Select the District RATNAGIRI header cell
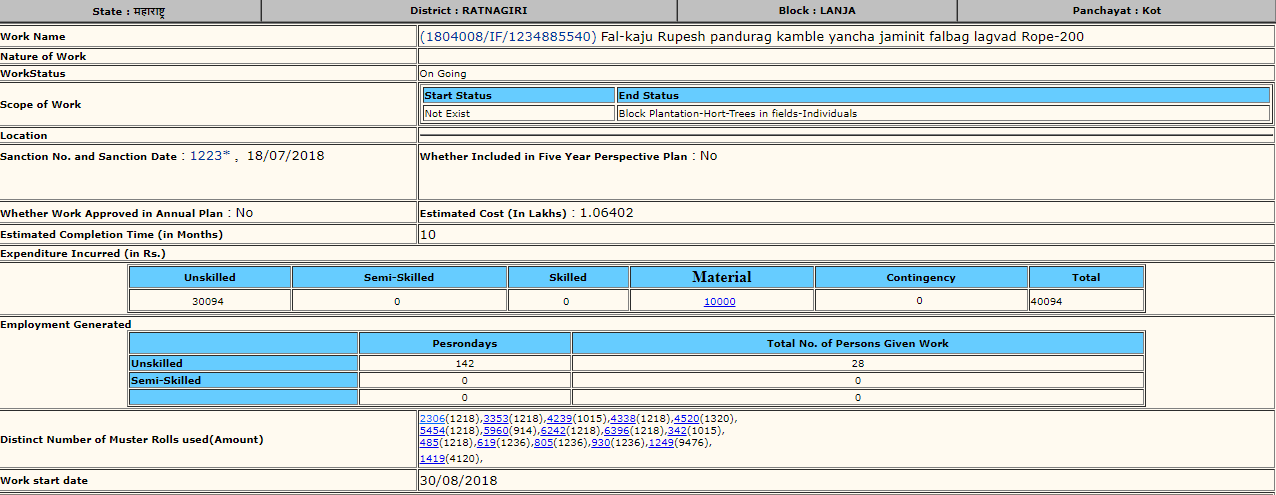Image resolution: width=1276 pixels, height=495 pixels. coord(468,11)
